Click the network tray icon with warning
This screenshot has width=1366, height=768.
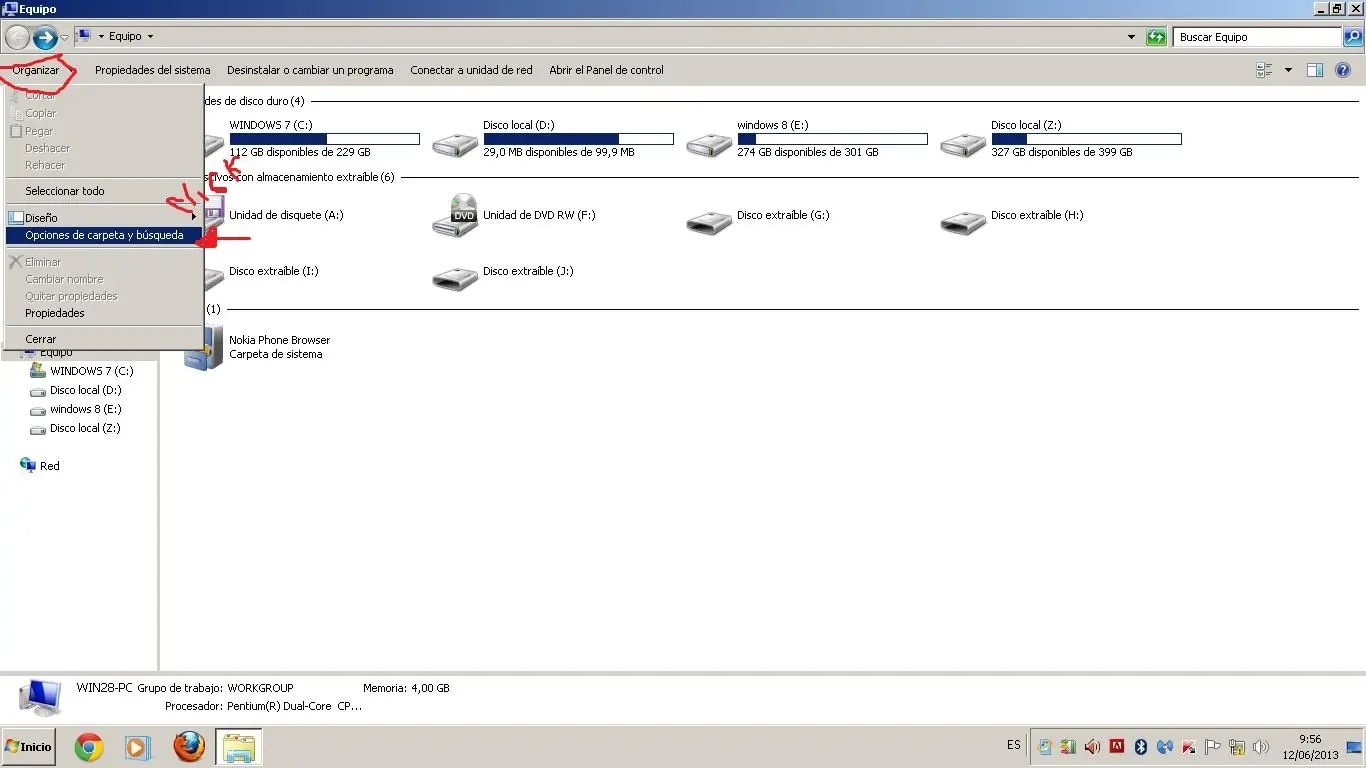(1238, 746)
